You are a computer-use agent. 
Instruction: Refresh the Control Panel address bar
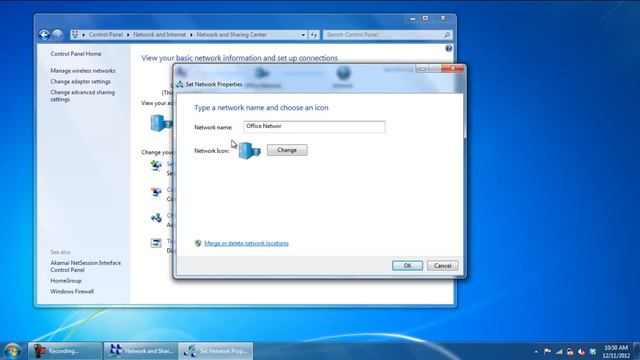click(313, 35)
